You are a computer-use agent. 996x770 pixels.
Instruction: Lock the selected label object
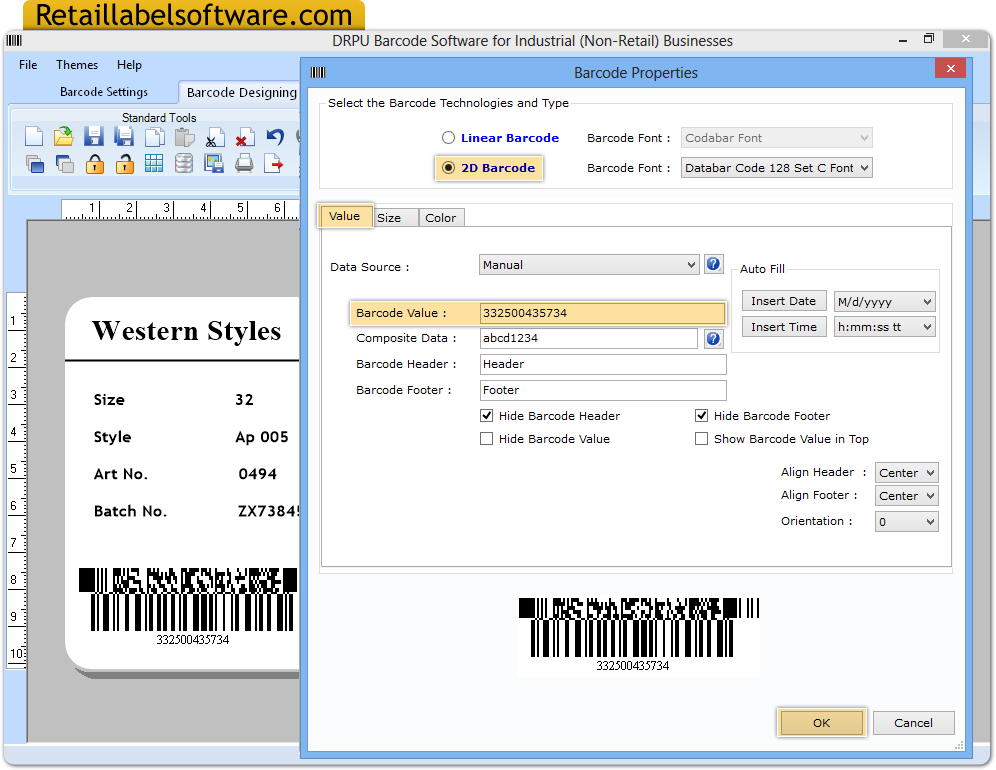click(x=93, y=165)
